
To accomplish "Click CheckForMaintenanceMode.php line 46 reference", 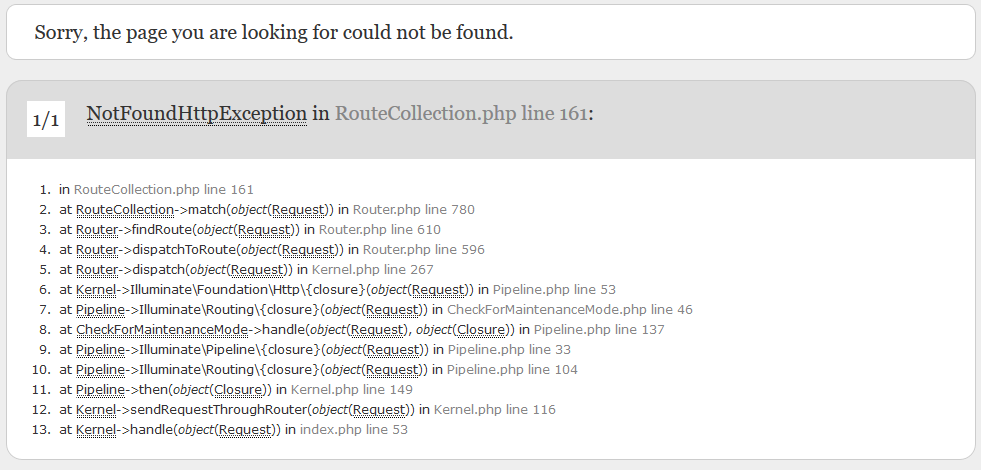I will tap(570, 310).
